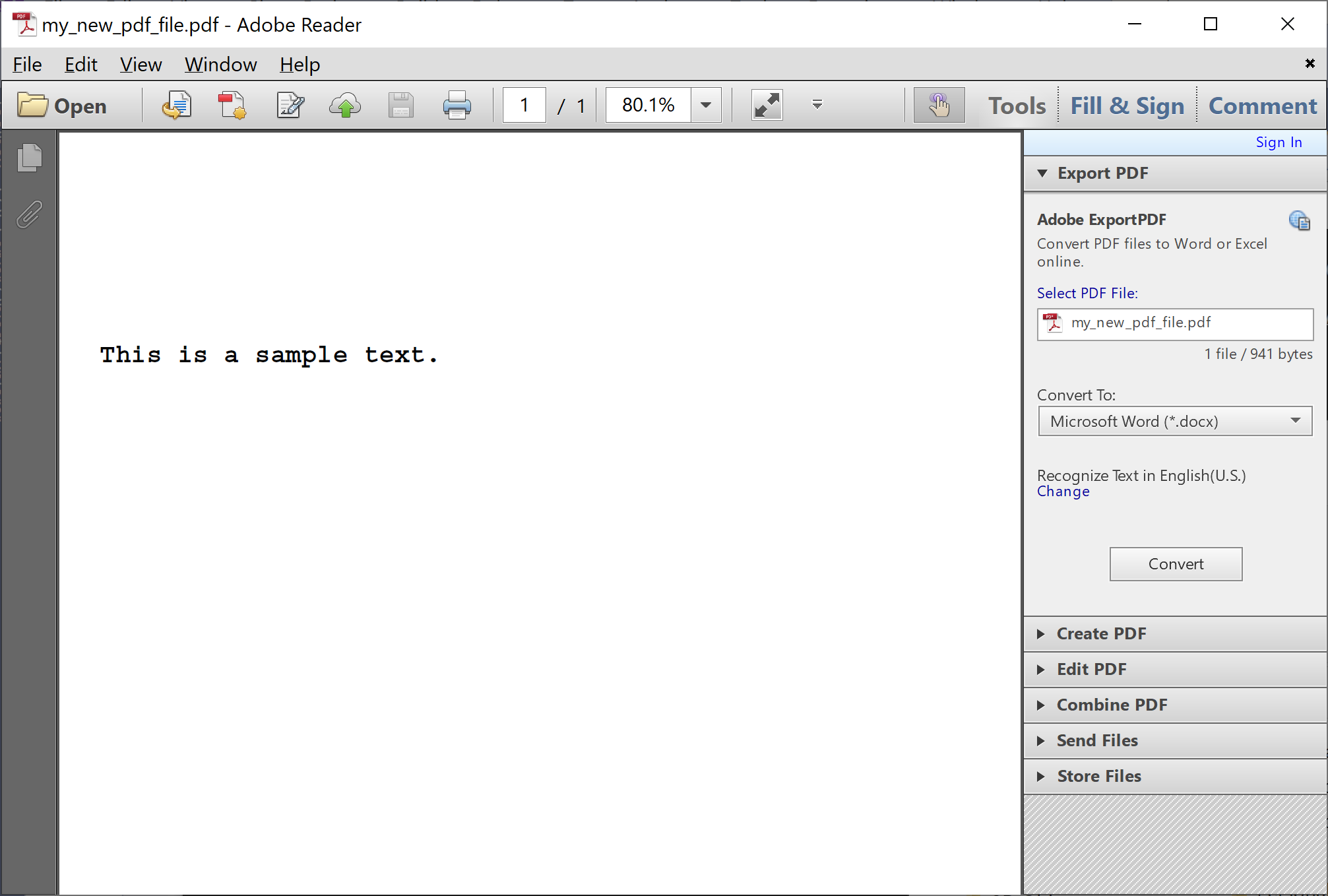
Task: Expand the Create PDF section
Action: [1101, 633]
